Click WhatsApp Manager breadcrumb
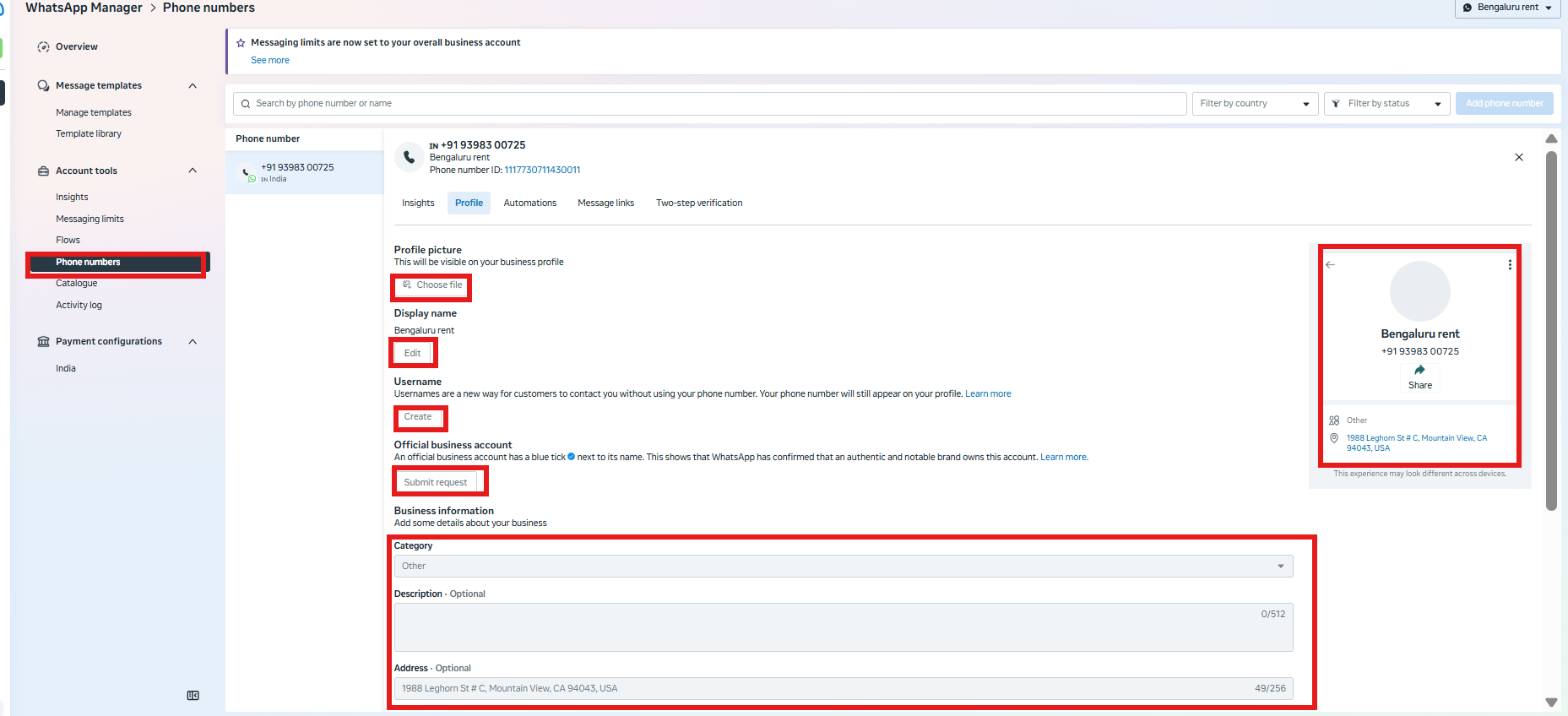The image size is (1568, 716). coord(84,8)
